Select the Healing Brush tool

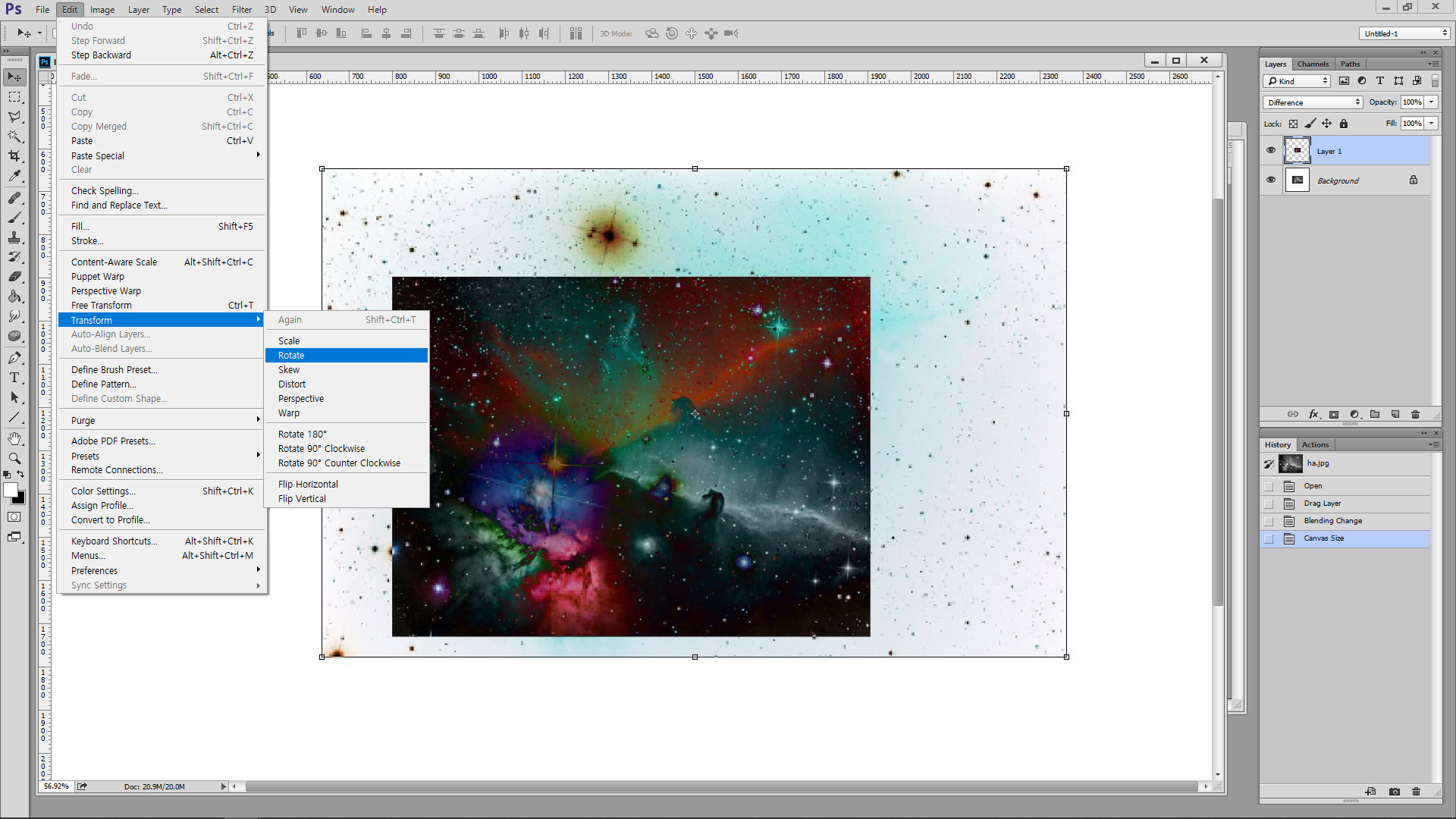(x=14, y=198)
